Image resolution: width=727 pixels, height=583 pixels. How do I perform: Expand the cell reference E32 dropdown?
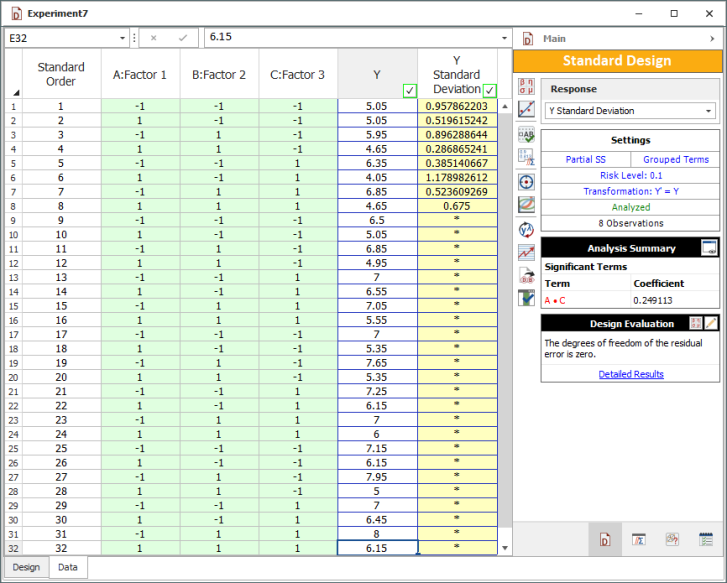[123, 37]
